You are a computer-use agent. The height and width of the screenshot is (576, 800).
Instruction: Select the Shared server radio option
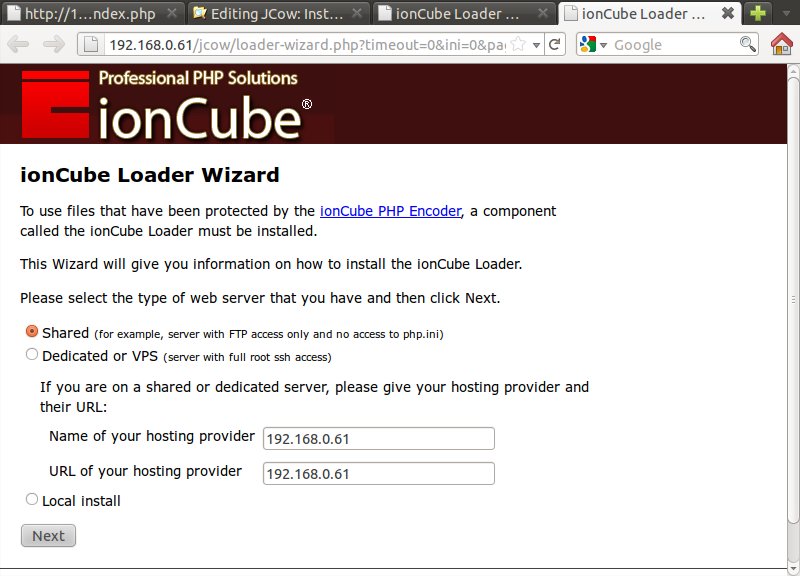[x=32, y=332]
